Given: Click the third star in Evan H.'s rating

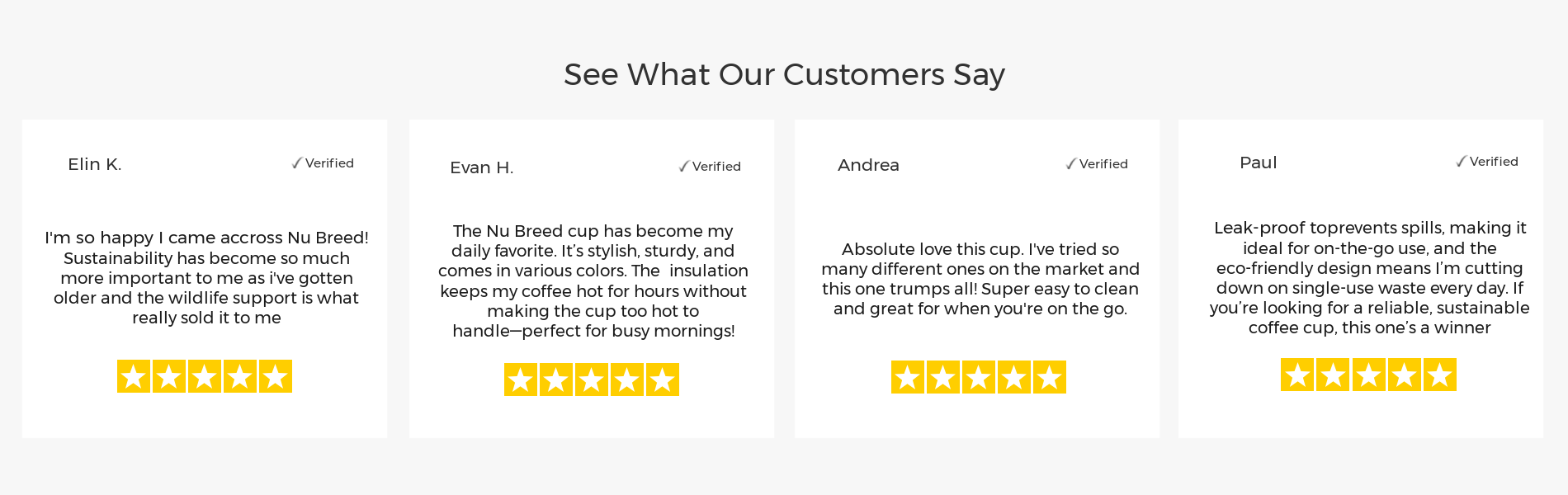Looking at the screenshot, I should tap(592, 380).
